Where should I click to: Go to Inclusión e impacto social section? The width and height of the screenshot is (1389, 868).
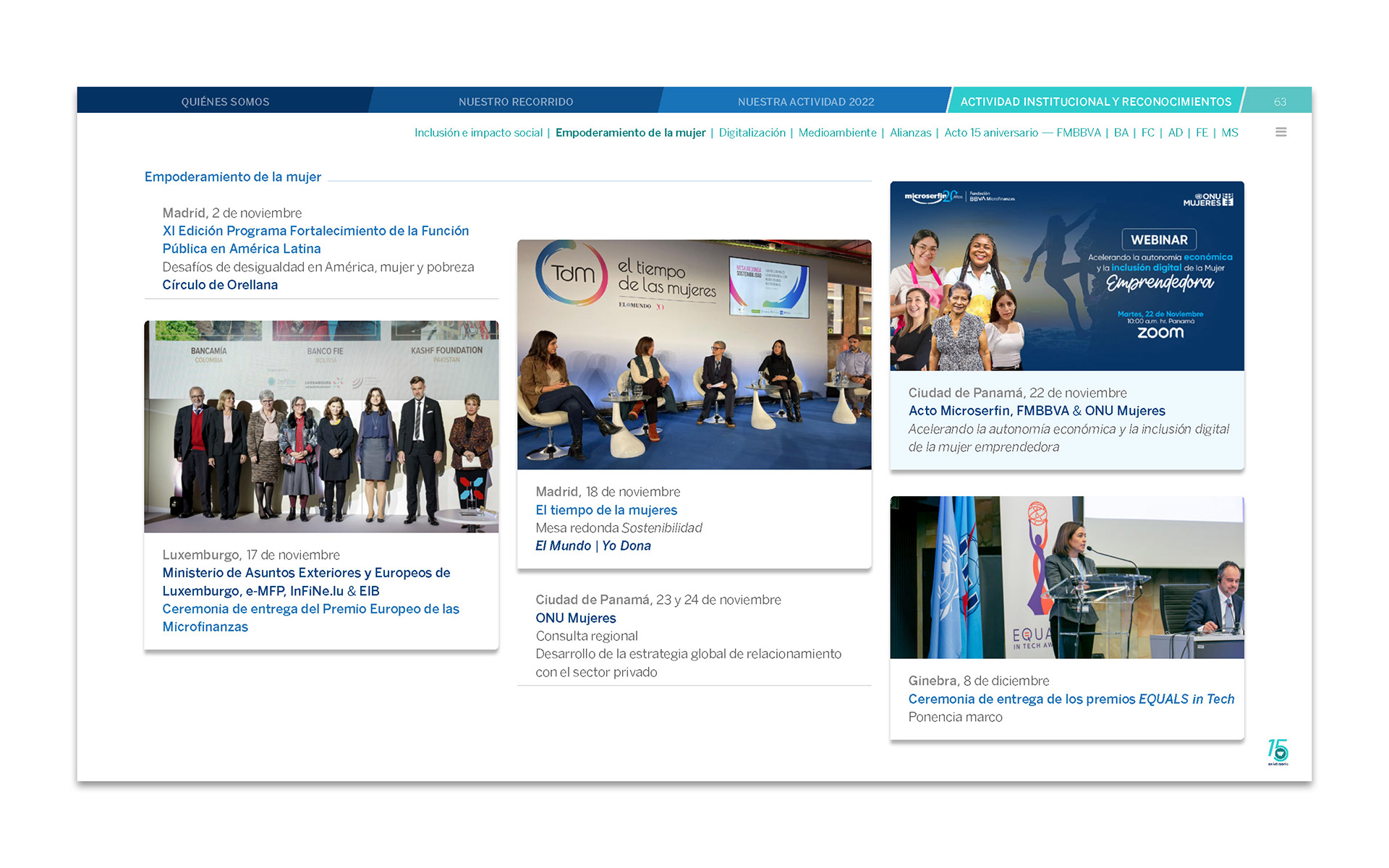[477, 133]
